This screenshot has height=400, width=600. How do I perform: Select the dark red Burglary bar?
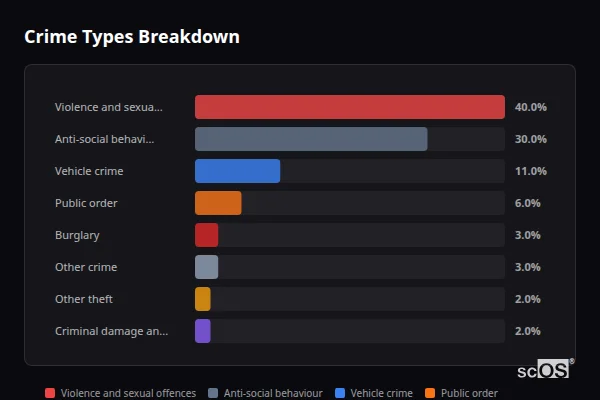pyautogui.click(x=206, y=235)
